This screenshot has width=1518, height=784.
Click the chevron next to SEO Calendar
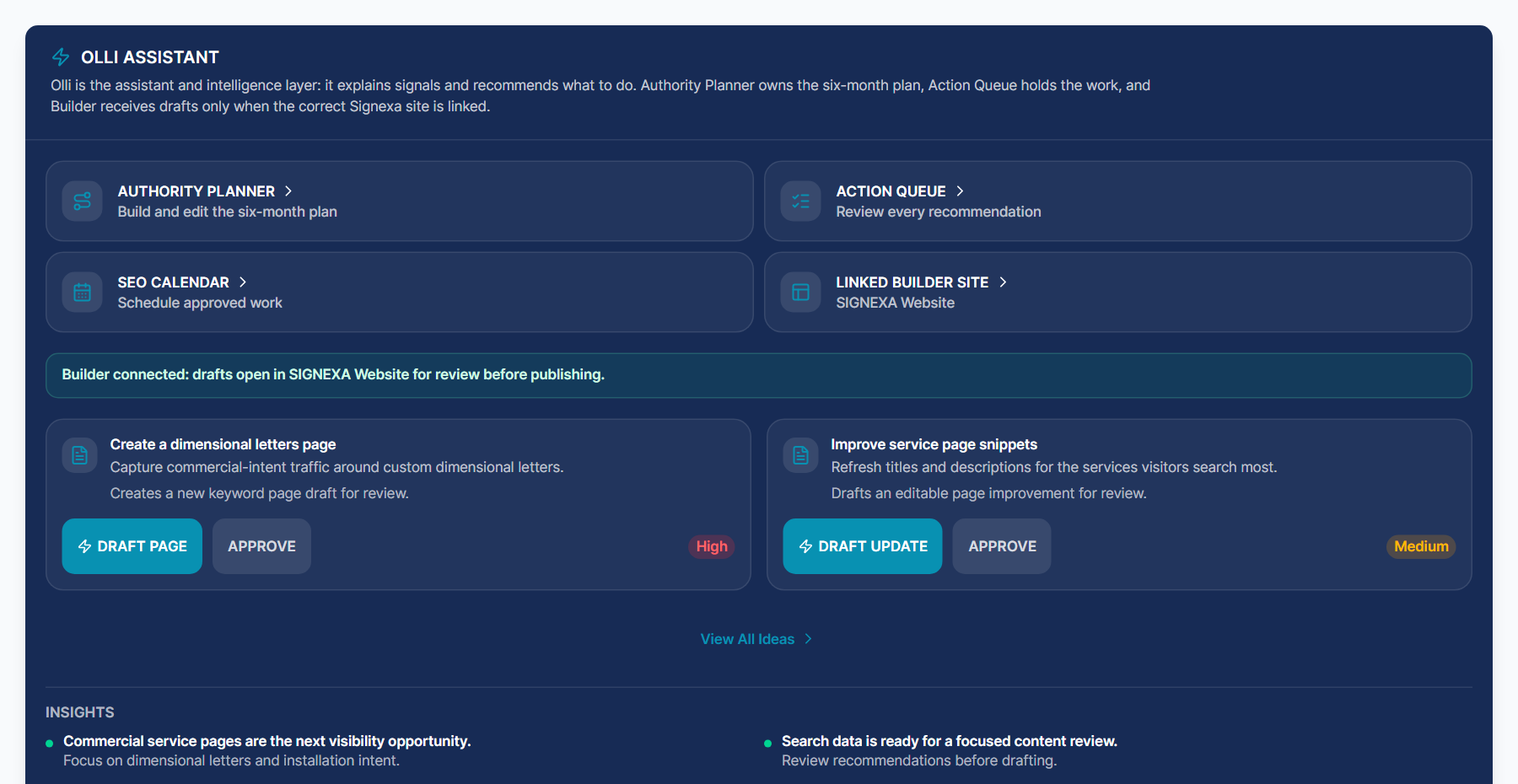(243, 282)
